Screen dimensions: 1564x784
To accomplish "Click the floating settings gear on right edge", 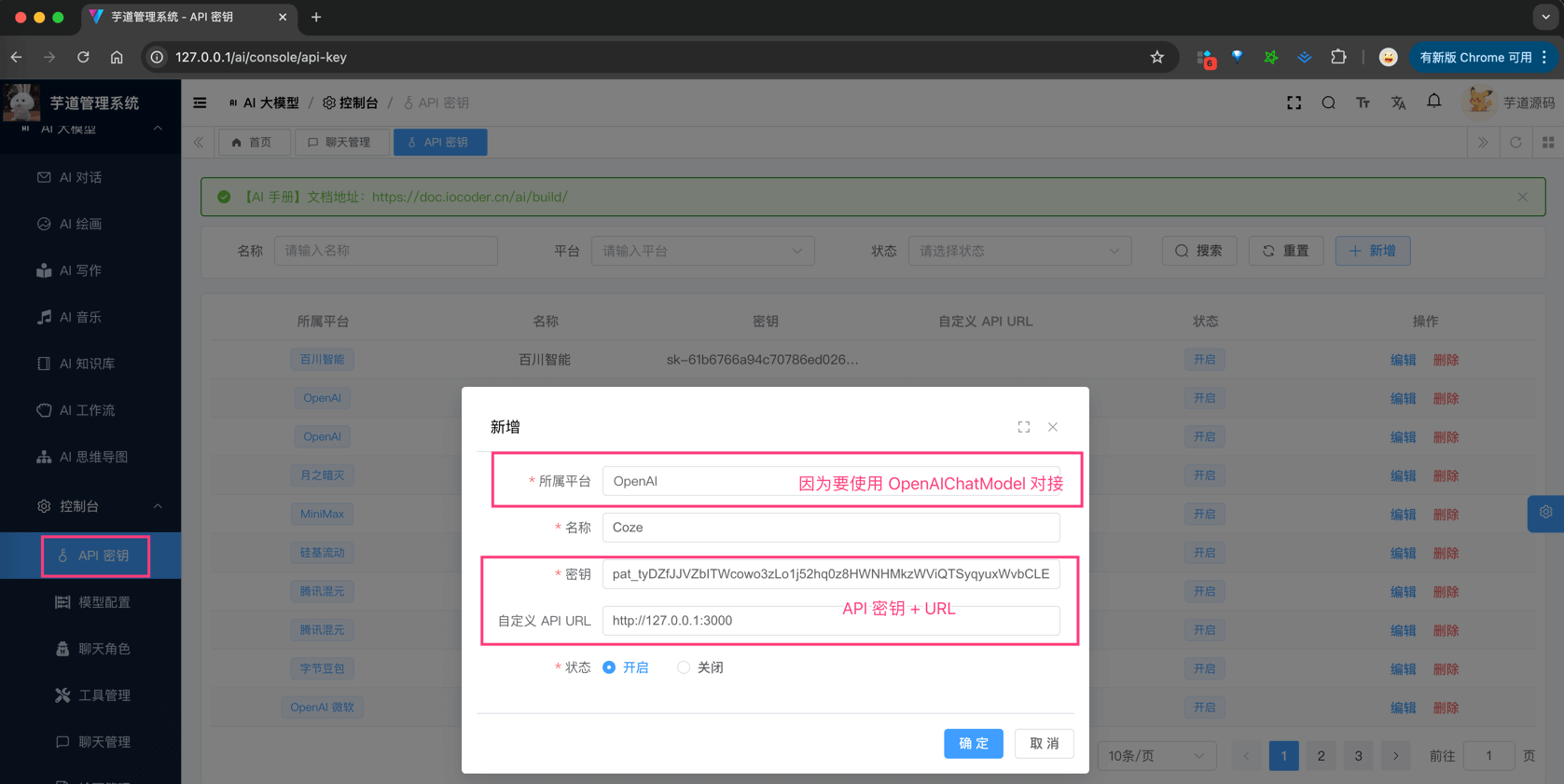I will click(1545, 513).
